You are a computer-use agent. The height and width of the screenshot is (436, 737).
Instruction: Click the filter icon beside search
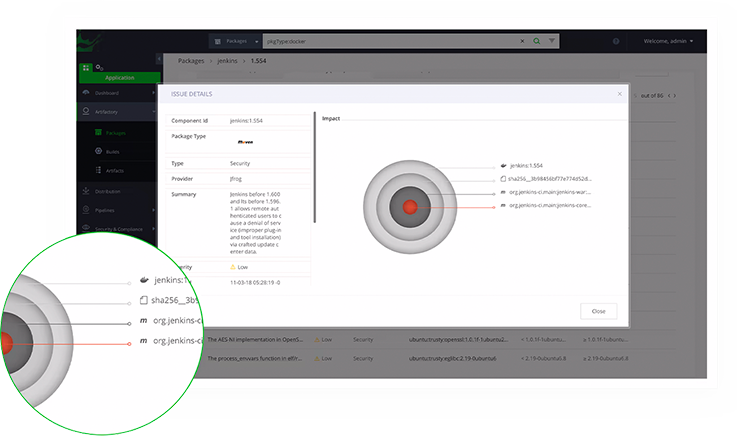pyautogui.click(x=552, y=41)
